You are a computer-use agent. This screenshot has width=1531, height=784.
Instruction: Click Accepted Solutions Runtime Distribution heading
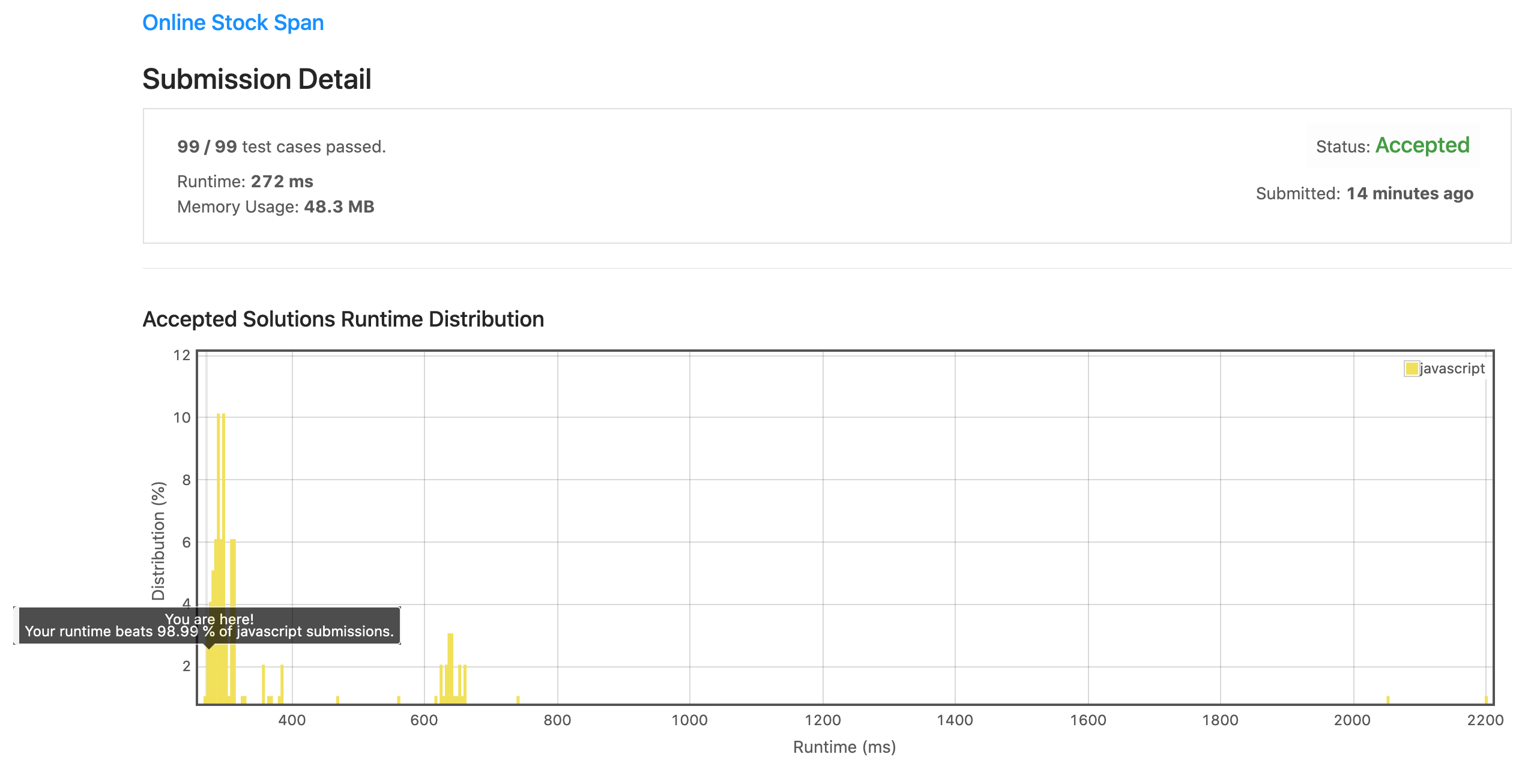(x=343, y=319)
